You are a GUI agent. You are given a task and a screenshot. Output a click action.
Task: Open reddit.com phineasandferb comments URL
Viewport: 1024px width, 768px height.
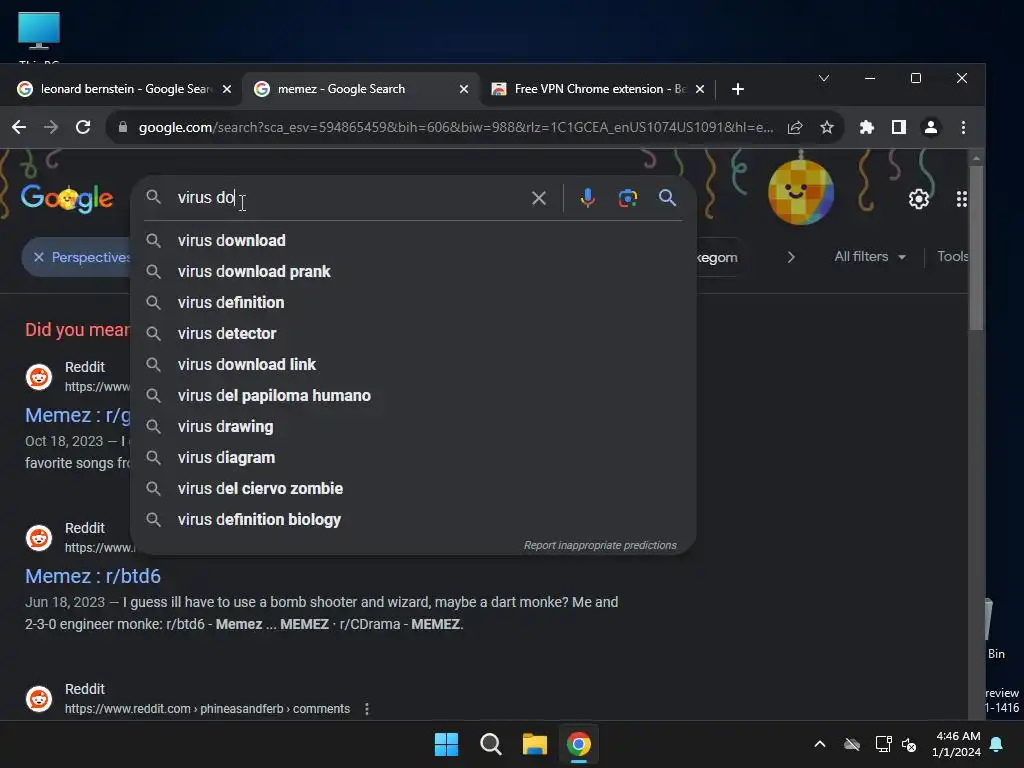[x=207, y=709]
